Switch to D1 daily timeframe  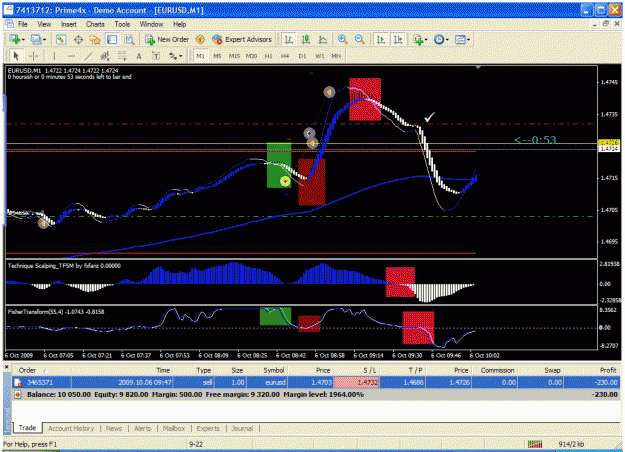tap(303, 56)
